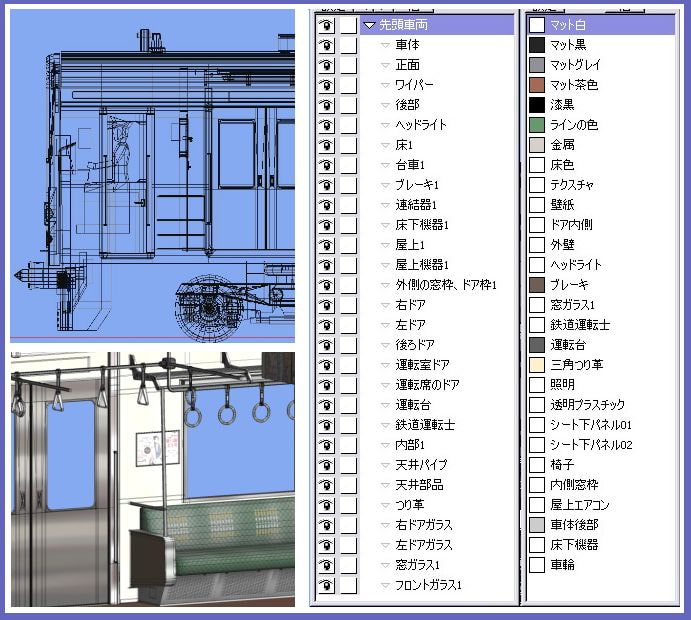
Task: Choose the マット茶色 material swatch
Action: tap(537, 85)
